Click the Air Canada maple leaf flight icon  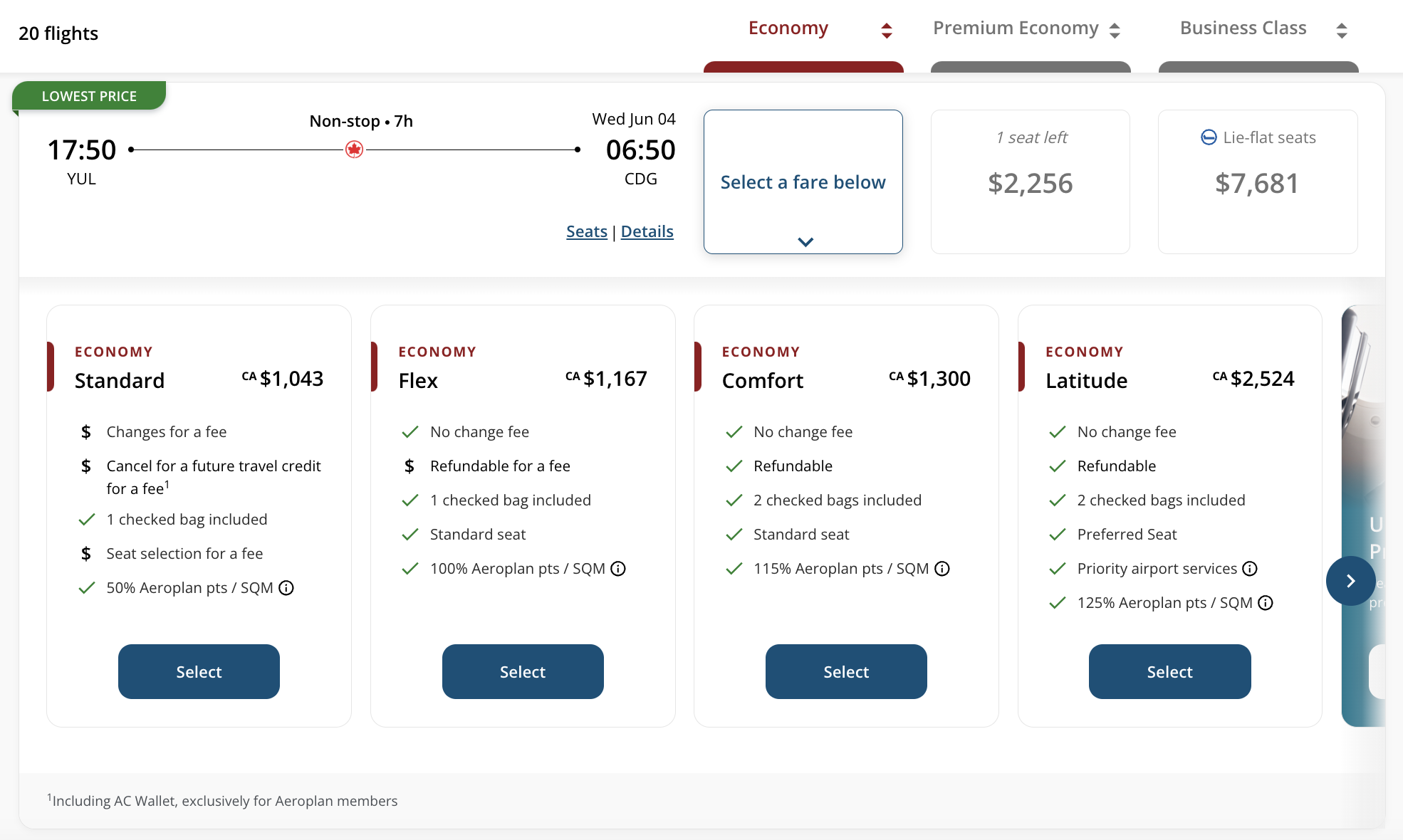[x=354, y=149]
